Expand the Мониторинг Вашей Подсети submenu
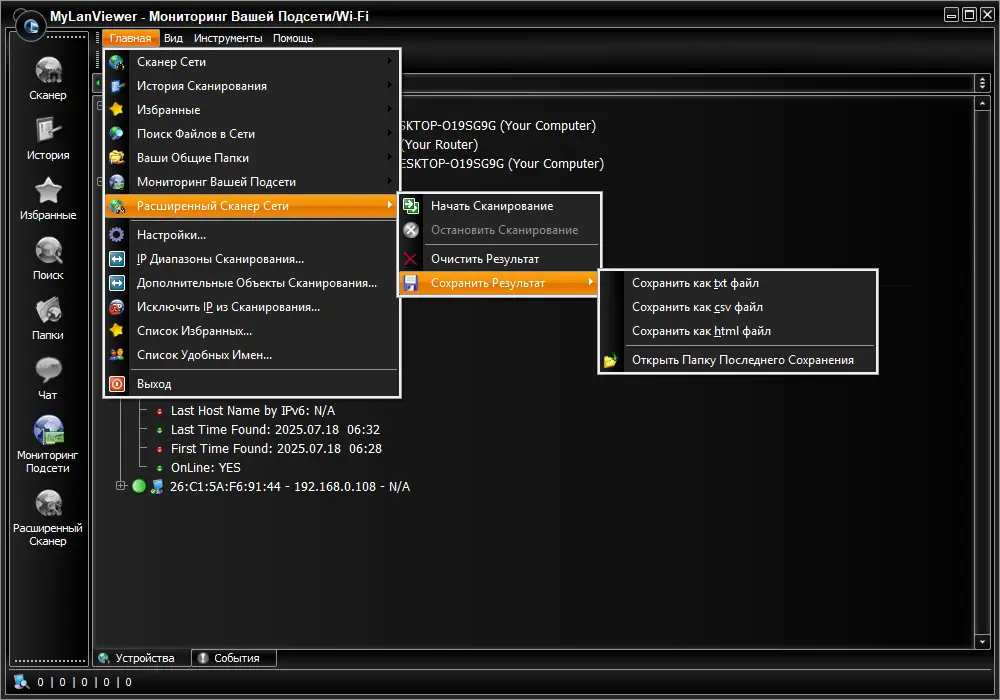This screenshot has width=1000, height=700. pyautogui.click(x=252, y=182)
